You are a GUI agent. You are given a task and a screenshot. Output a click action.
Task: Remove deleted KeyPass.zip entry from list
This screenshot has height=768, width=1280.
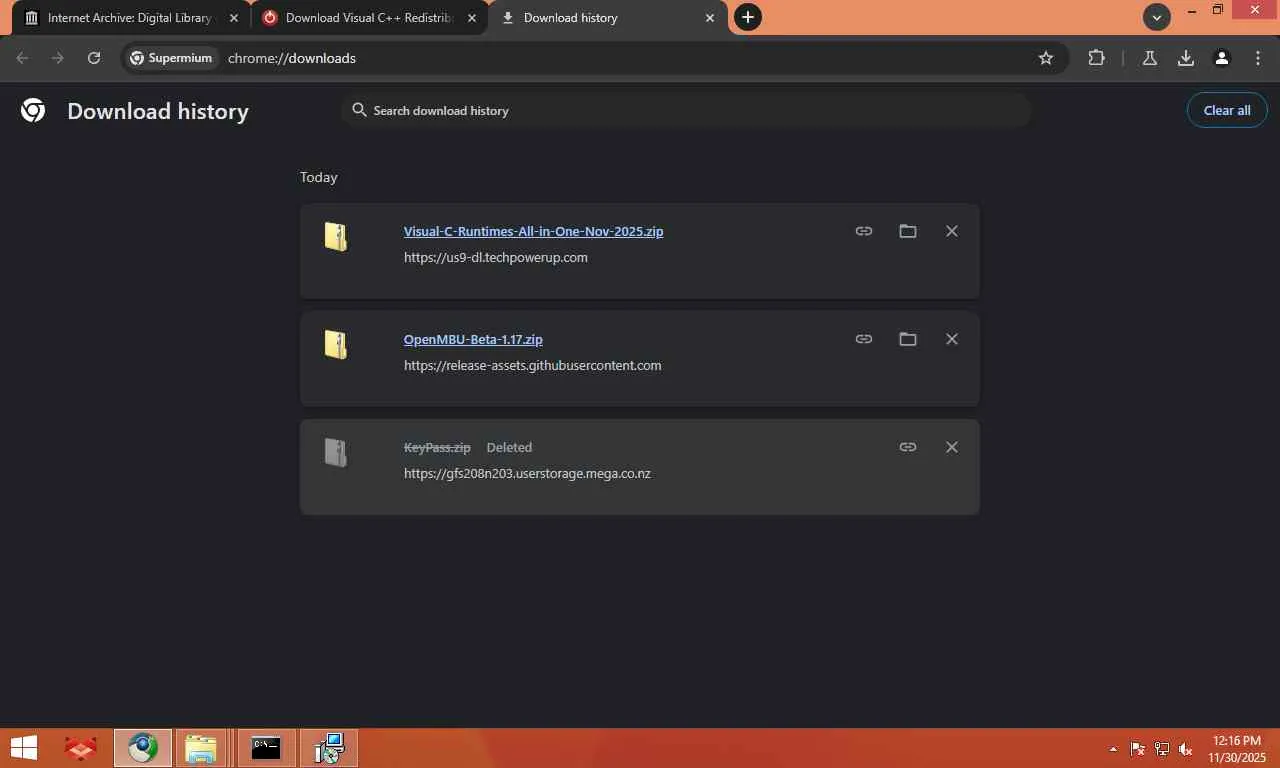point(952,447)
